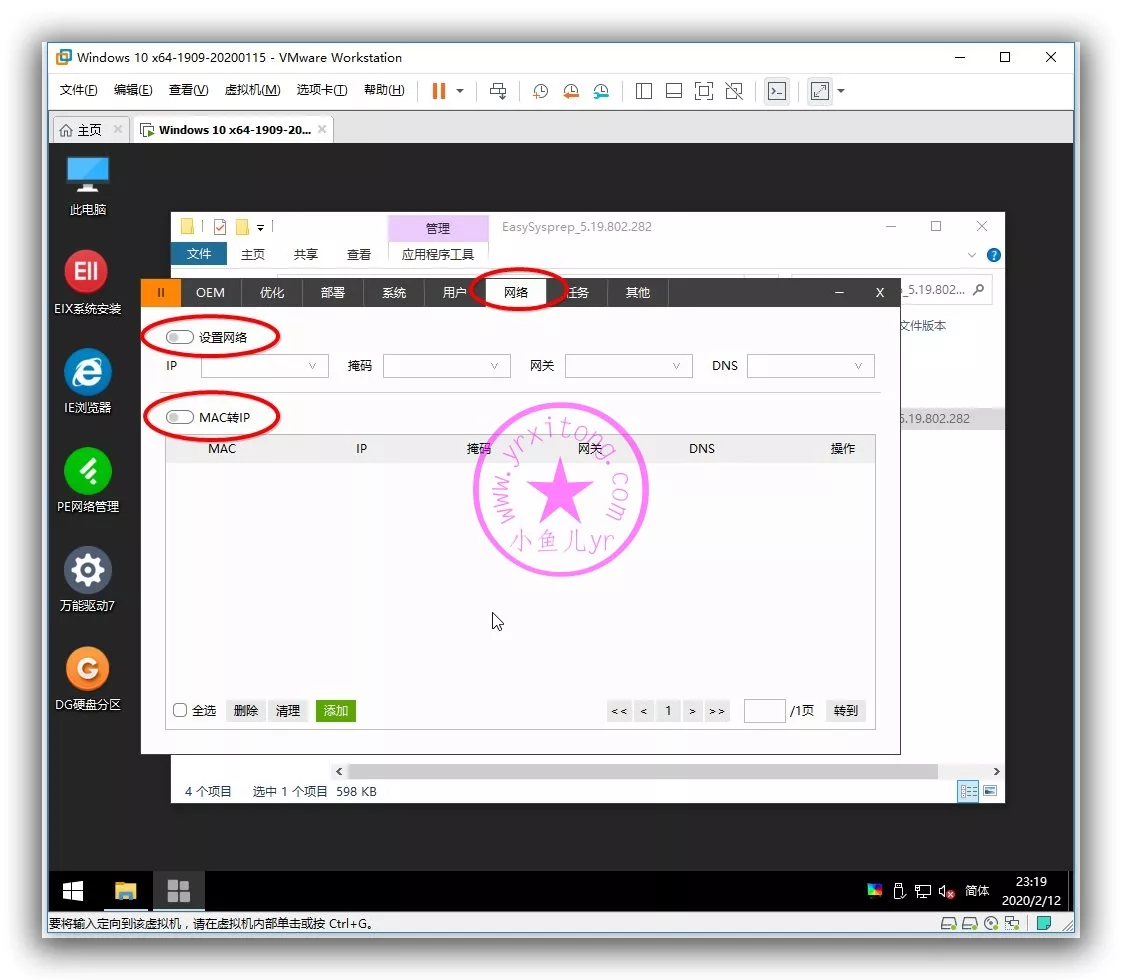Image resolution: width=1122 pixels, height=980 pixels.
Task: Enable the 设置网络 toggle switch
Action: point(180,337)
